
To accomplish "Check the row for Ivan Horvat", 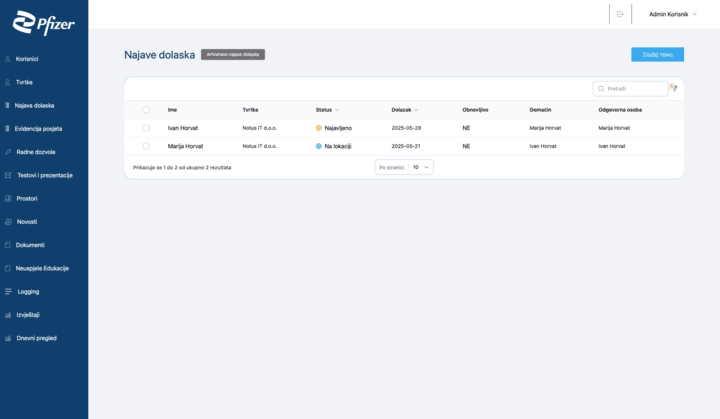I will click(x=146, y=128).
